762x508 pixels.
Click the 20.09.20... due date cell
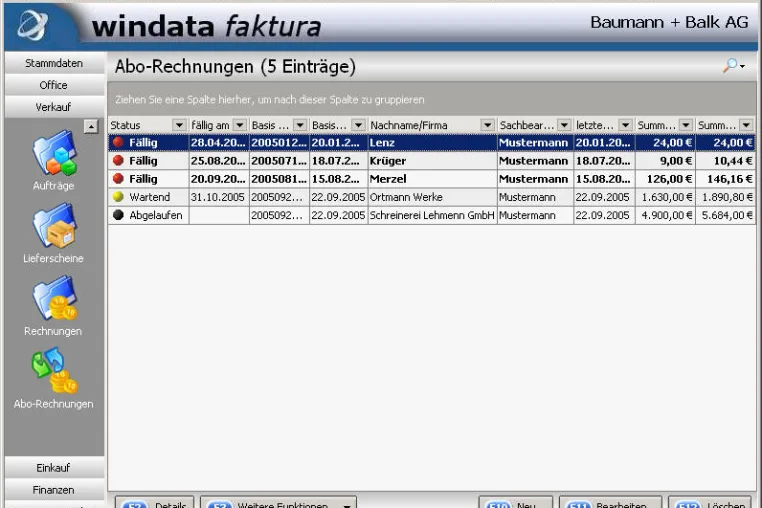(219, 178)
